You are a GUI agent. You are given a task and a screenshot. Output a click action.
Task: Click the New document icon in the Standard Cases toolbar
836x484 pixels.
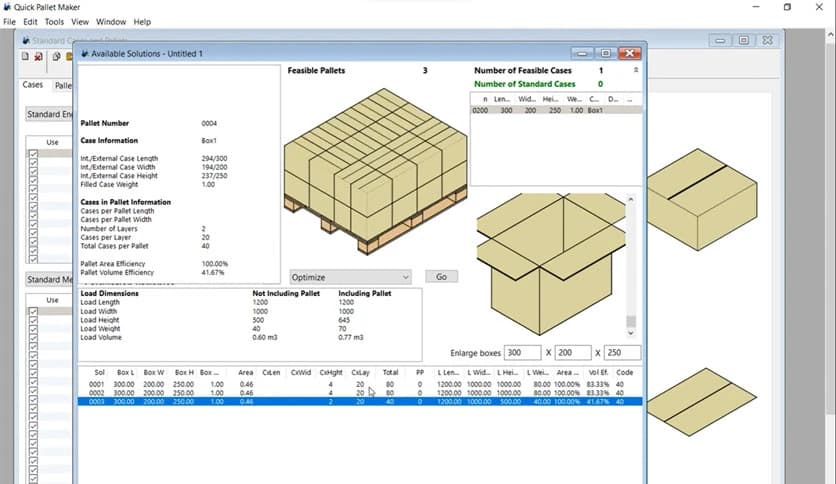point(25,57)
